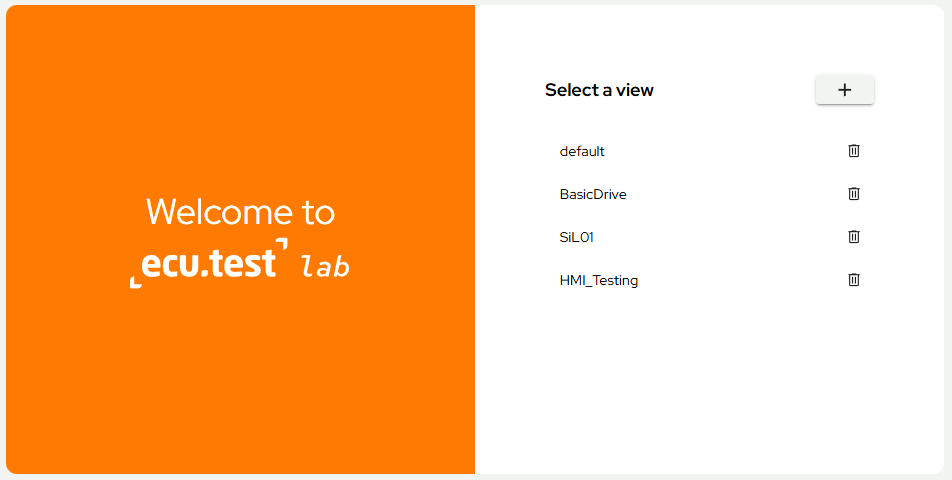Viewport: 952px width, 480px height.
Task: Click the "Welcome to" text
Action: (240, 212)
